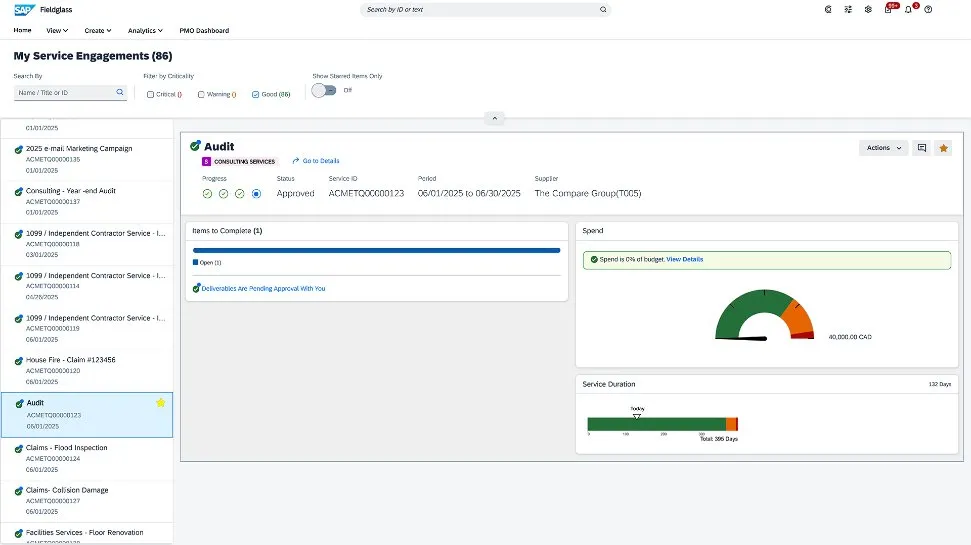Toggle the Show Starred Items Only switch
The width and height of the screenshot is (971, 545).
click(x=324, y=90)
